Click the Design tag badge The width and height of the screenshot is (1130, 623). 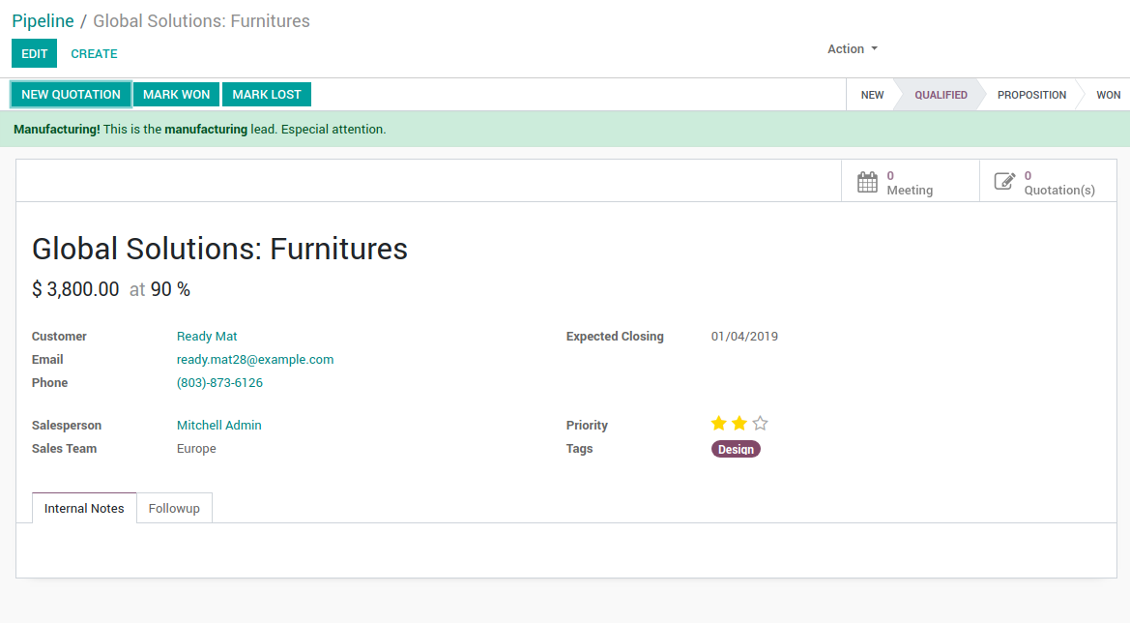pyautogui.click(x=736, y=449)
